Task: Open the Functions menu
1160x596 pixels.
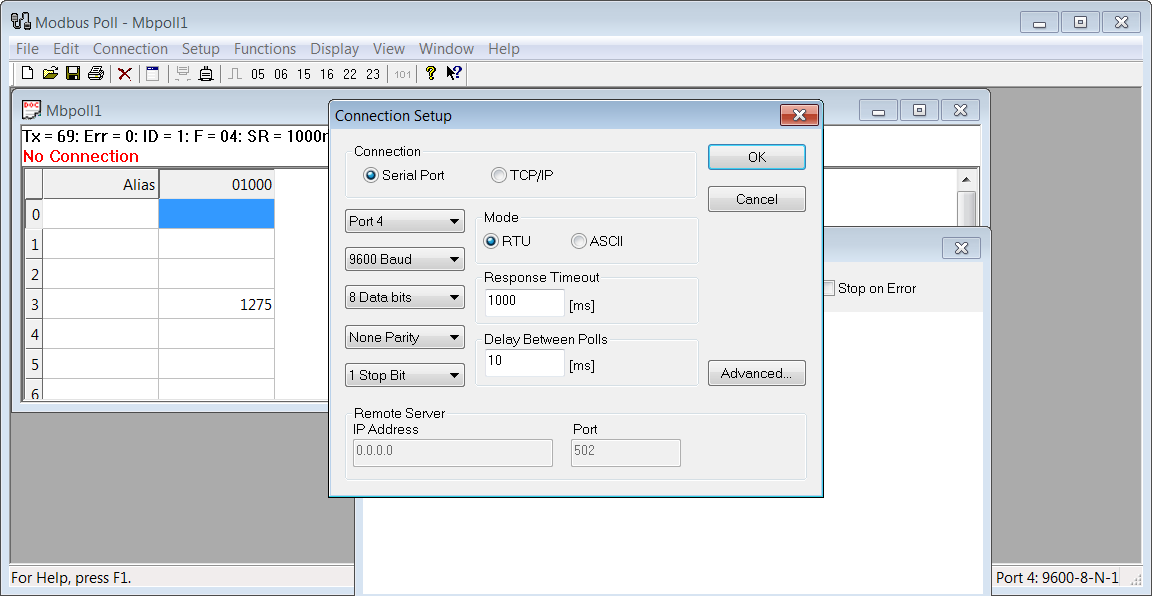Action: pos(265,49)
